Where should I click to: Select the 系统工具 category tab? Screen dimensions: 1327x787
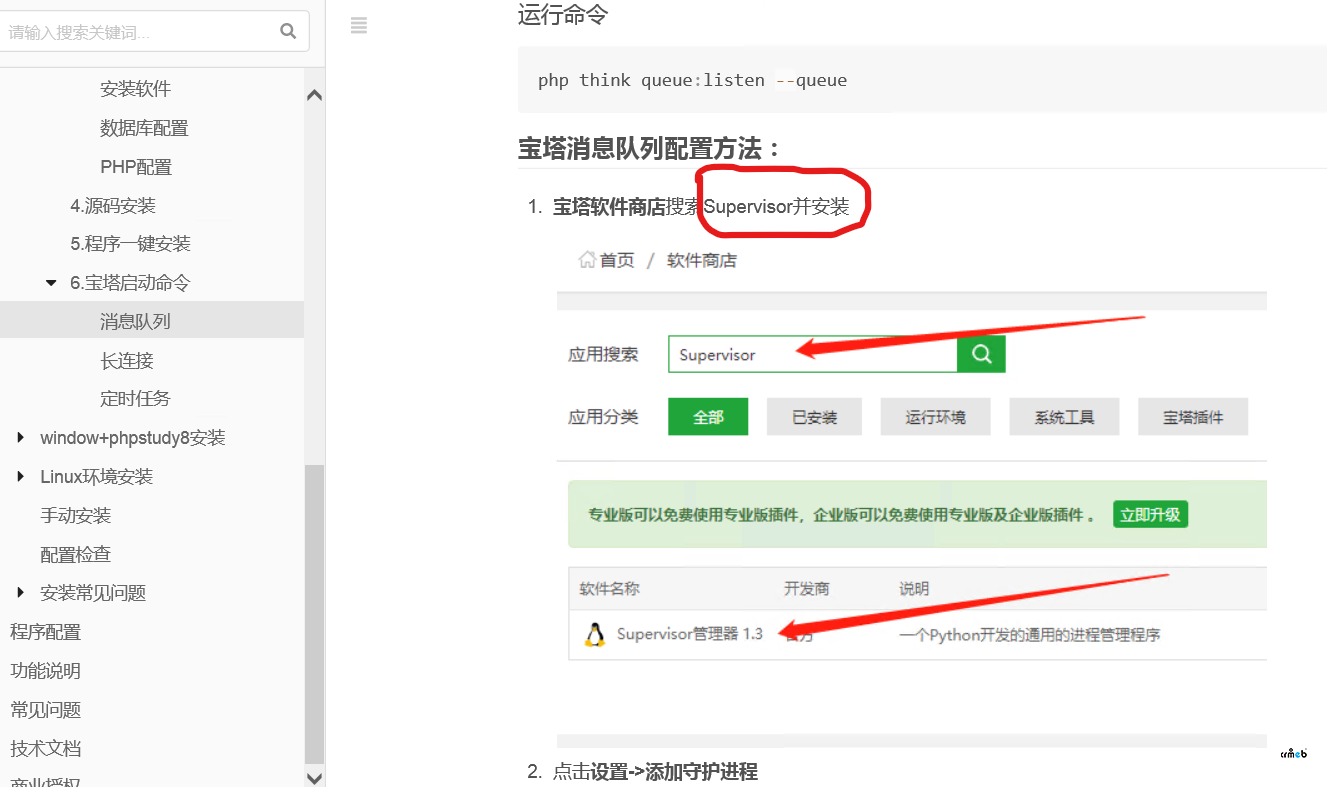[x=1064, y=417]
